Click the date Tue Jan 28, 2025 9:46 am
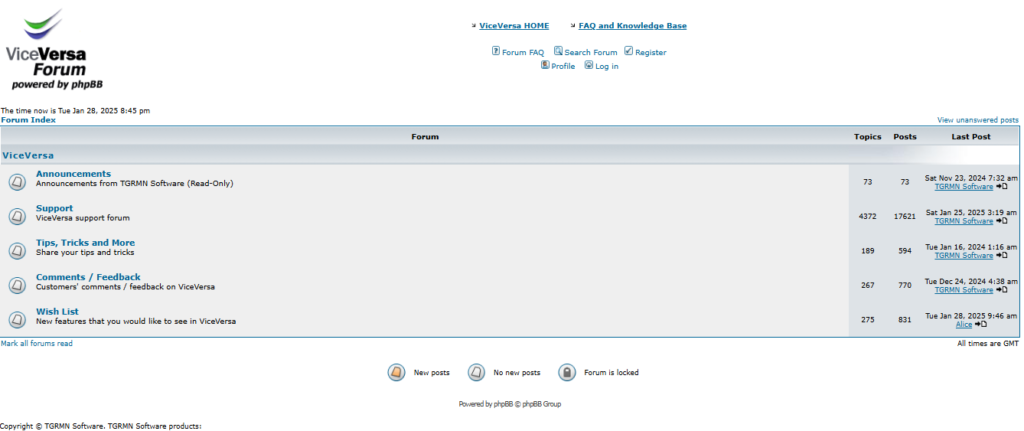The image size is (1024, 431). click(x=971, y=316)
